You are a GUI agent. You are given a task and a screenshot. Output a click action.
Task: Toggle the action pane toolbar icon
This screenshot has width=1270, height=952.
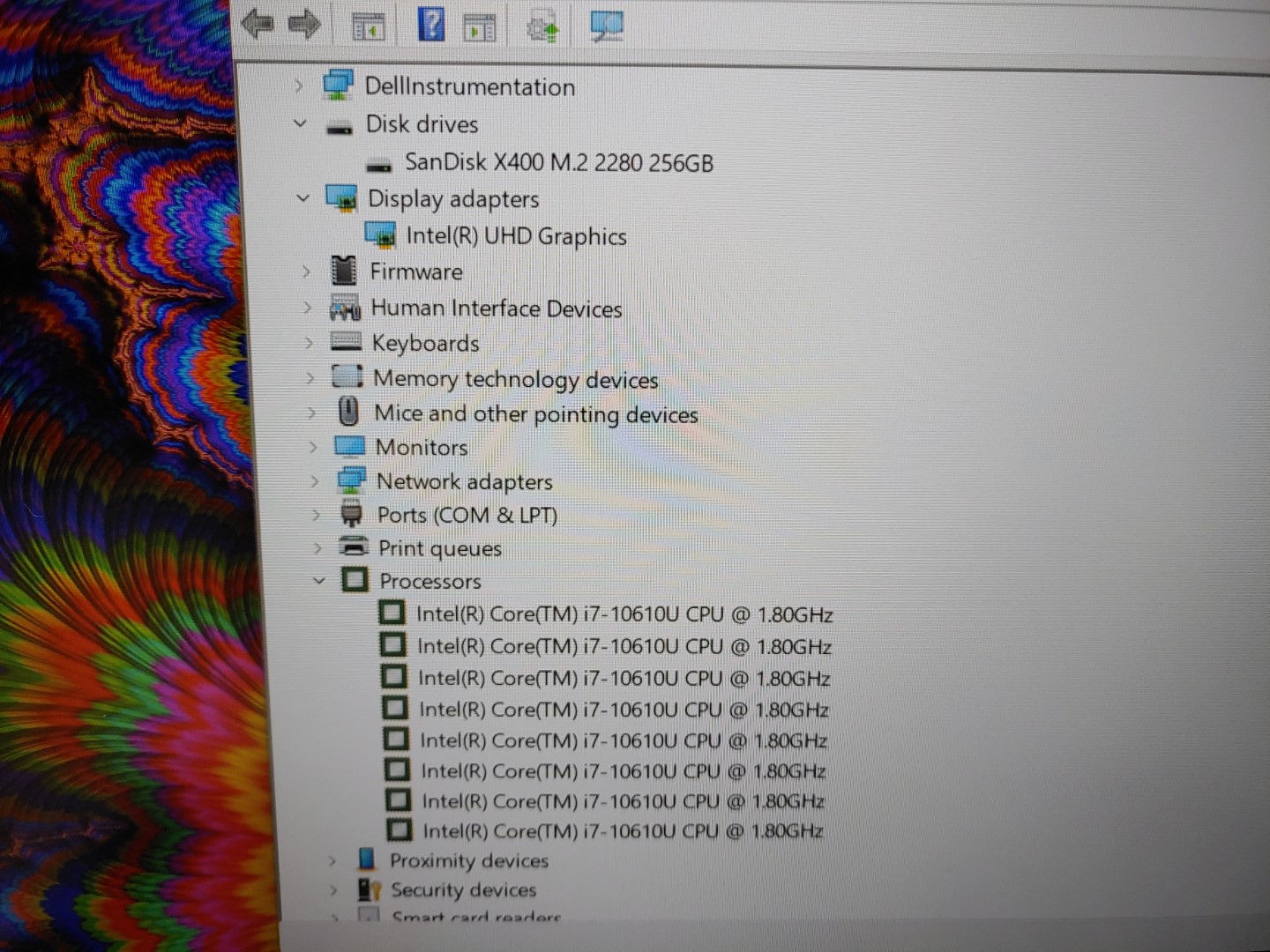[479, 27]
